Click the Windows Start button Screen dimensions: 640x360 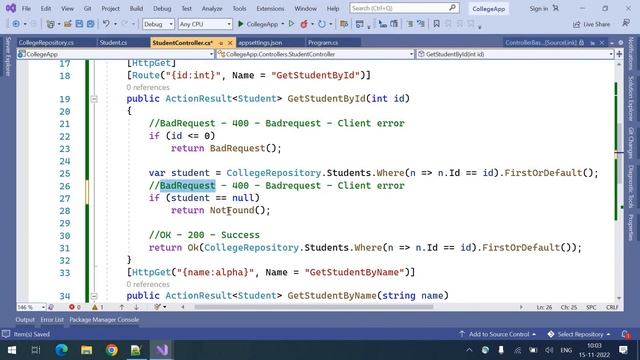(x=12, y=350)
